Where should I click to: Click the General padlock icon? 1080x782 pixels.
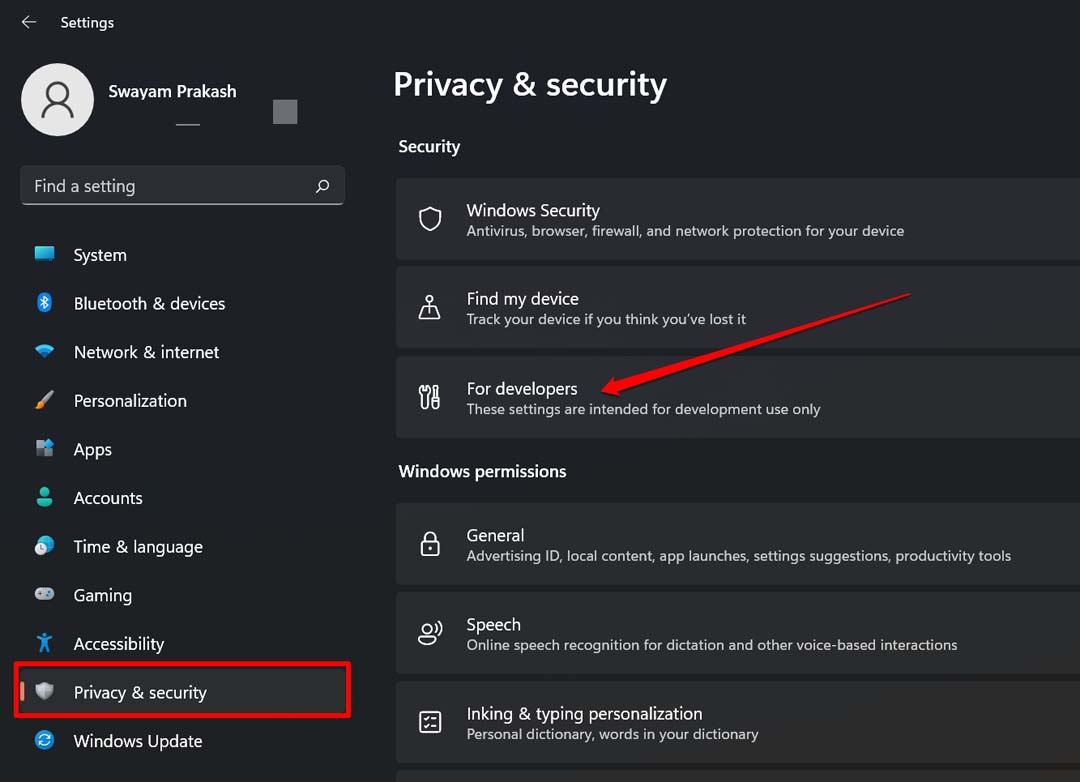click(430, 544)
